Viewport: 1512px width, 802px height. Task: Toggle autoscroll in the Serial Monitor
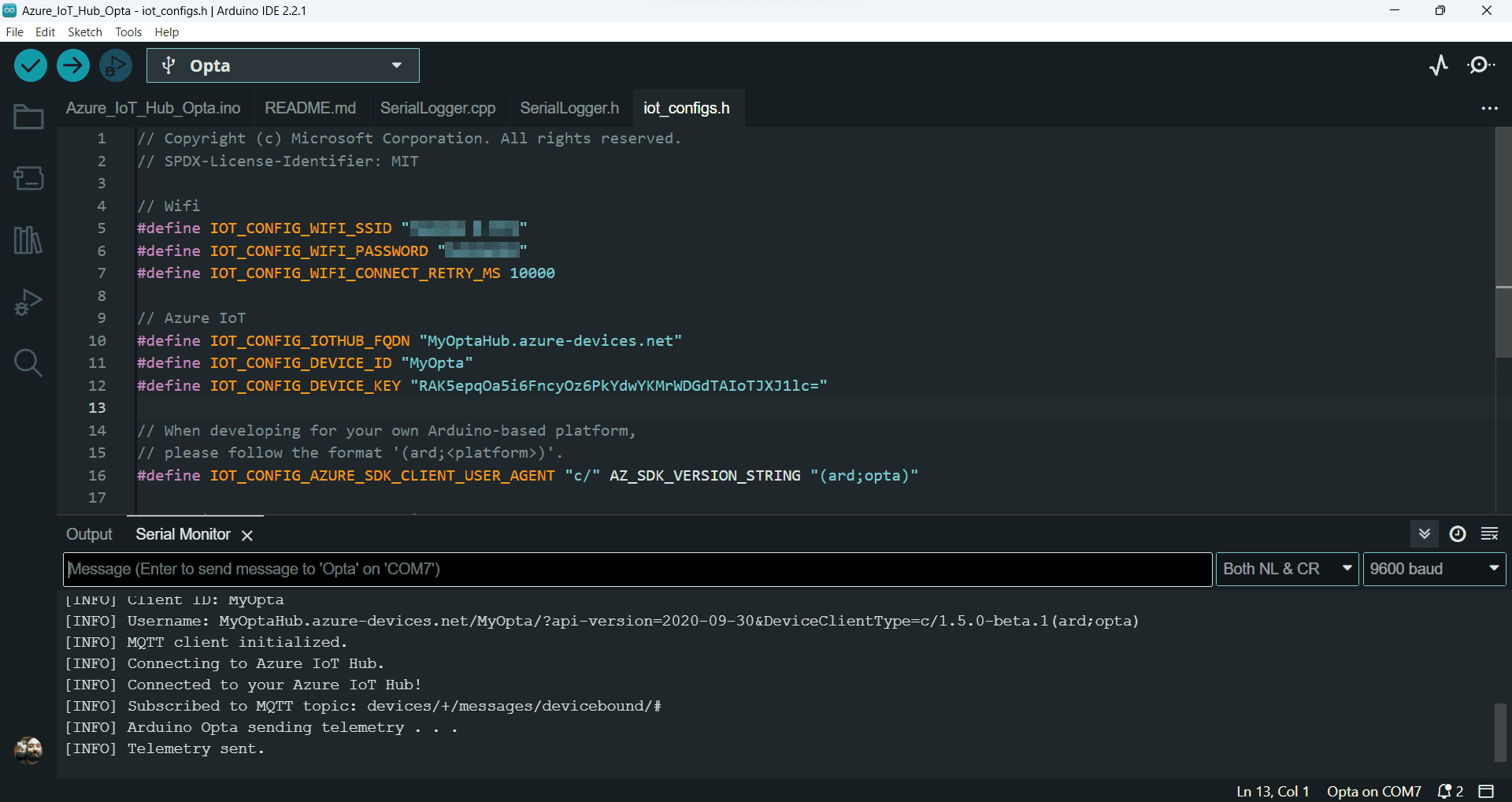coord(1424,534)
